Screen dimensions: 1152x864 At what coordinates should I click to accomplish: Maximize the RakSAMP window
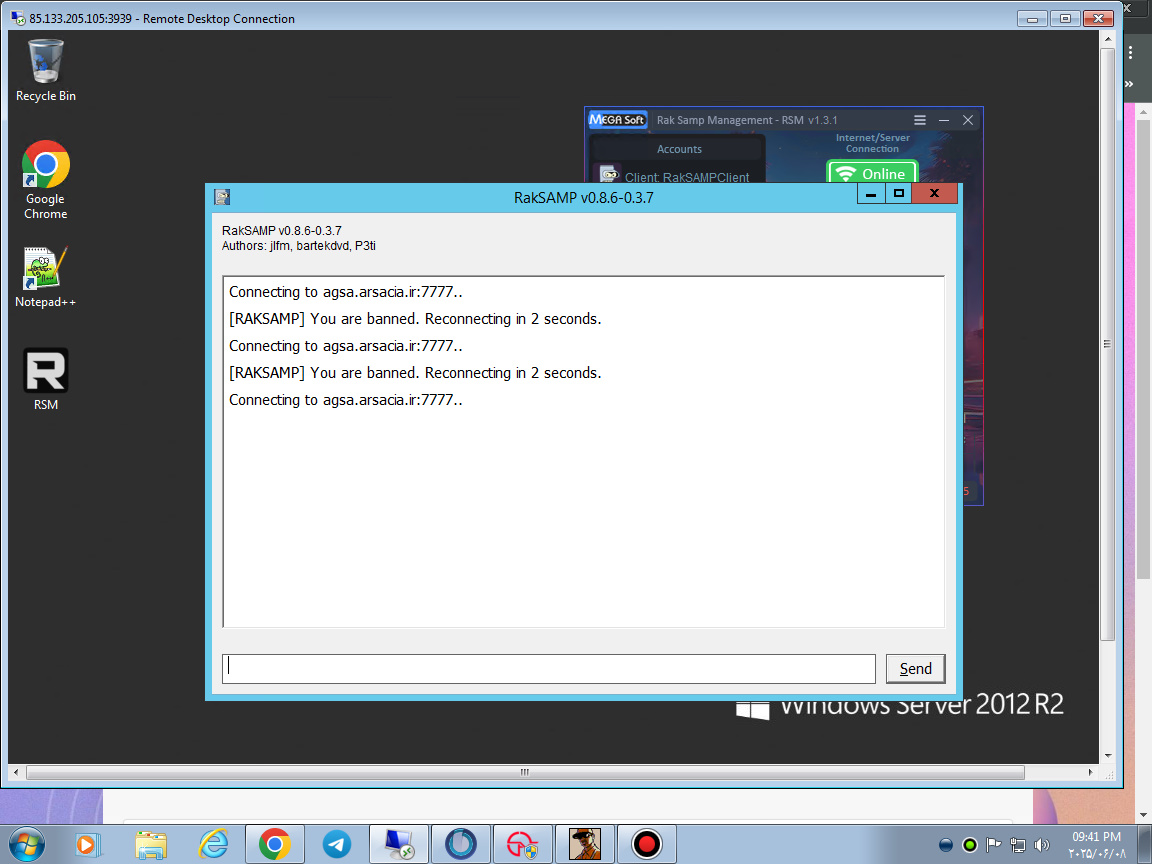point(899,193)
